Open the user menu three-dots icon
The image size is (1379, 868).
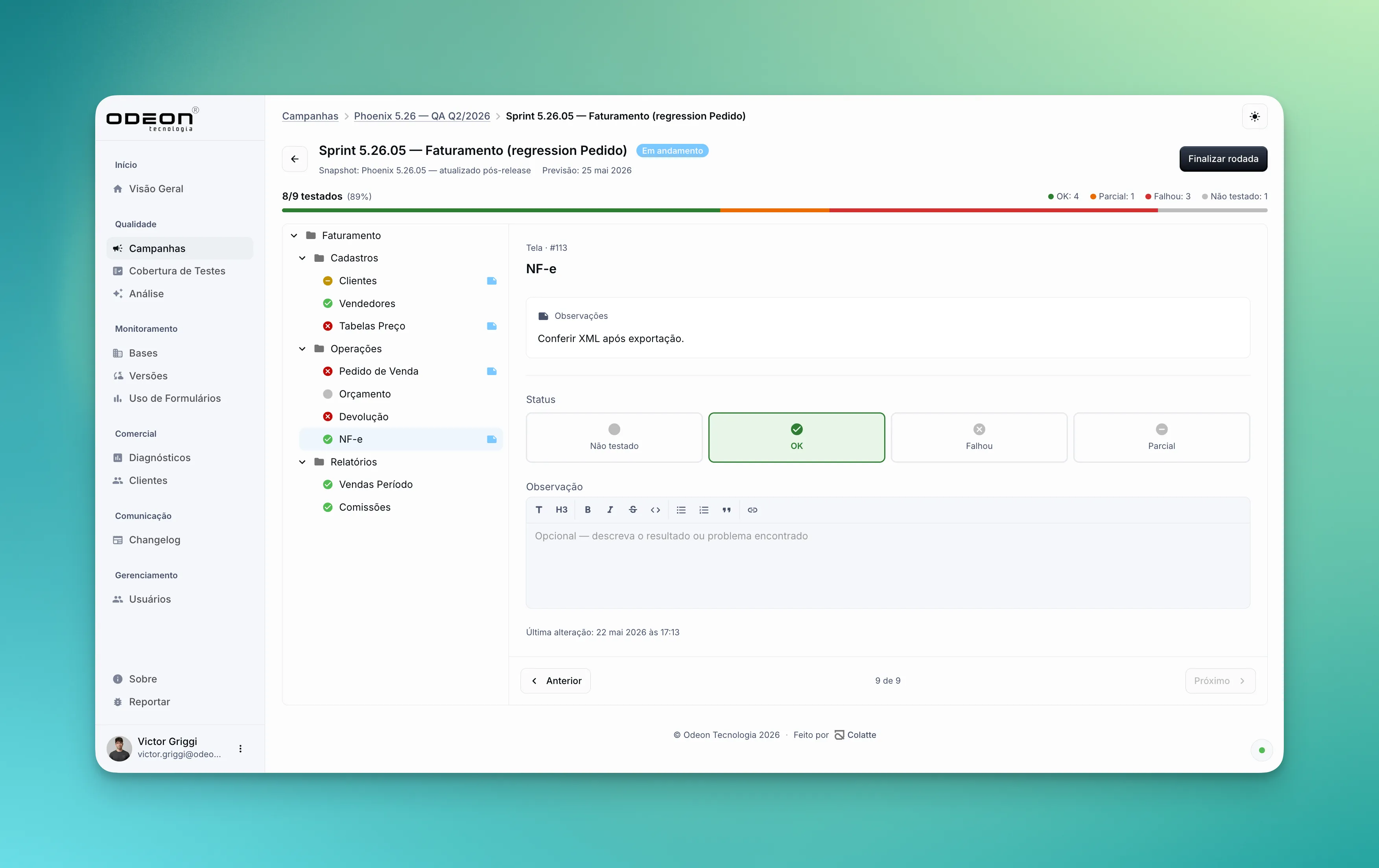pyautogui.click(x=241, y=748)
